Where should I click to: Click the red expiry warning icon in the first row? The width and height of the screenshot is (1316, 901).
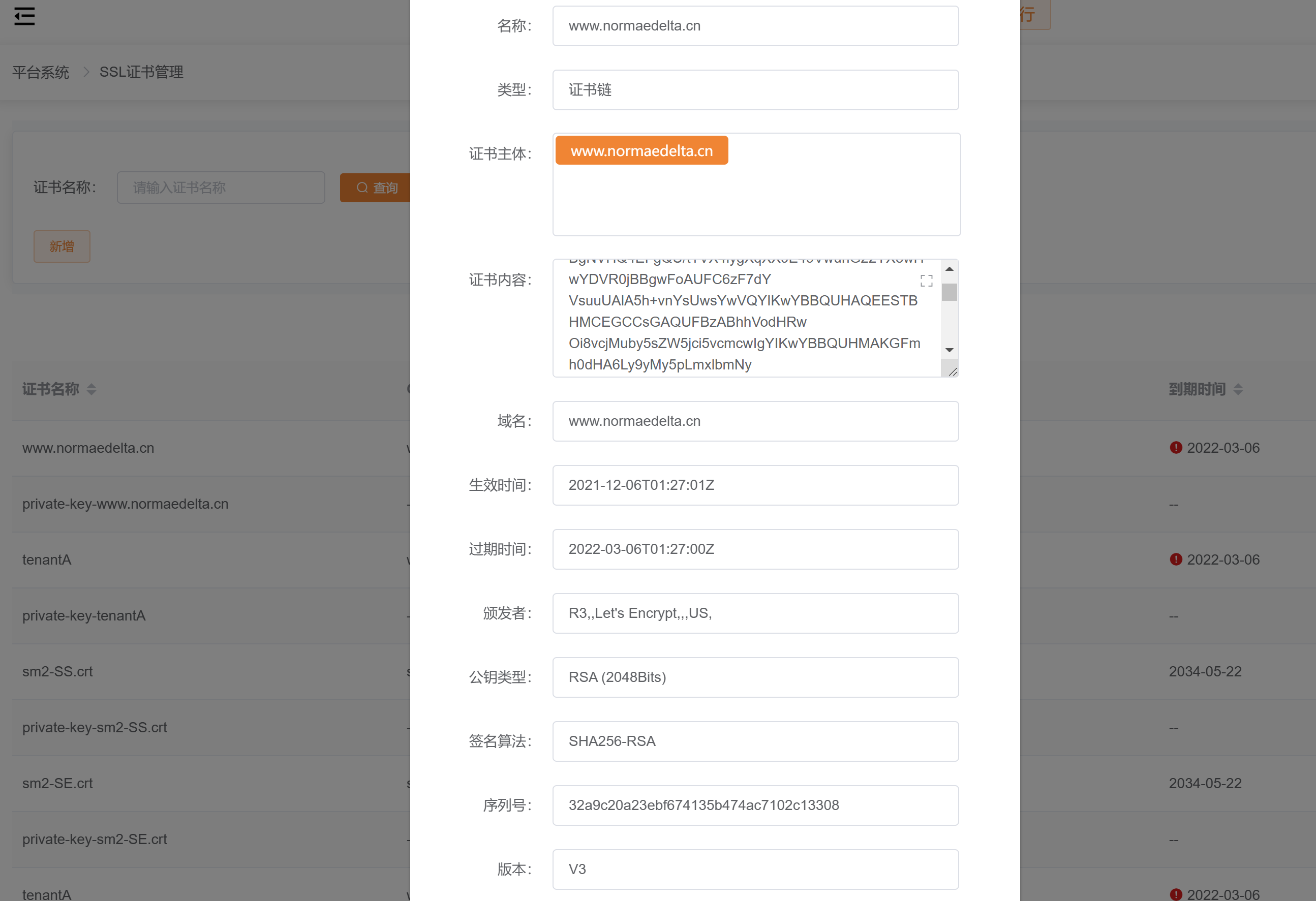1176,448
